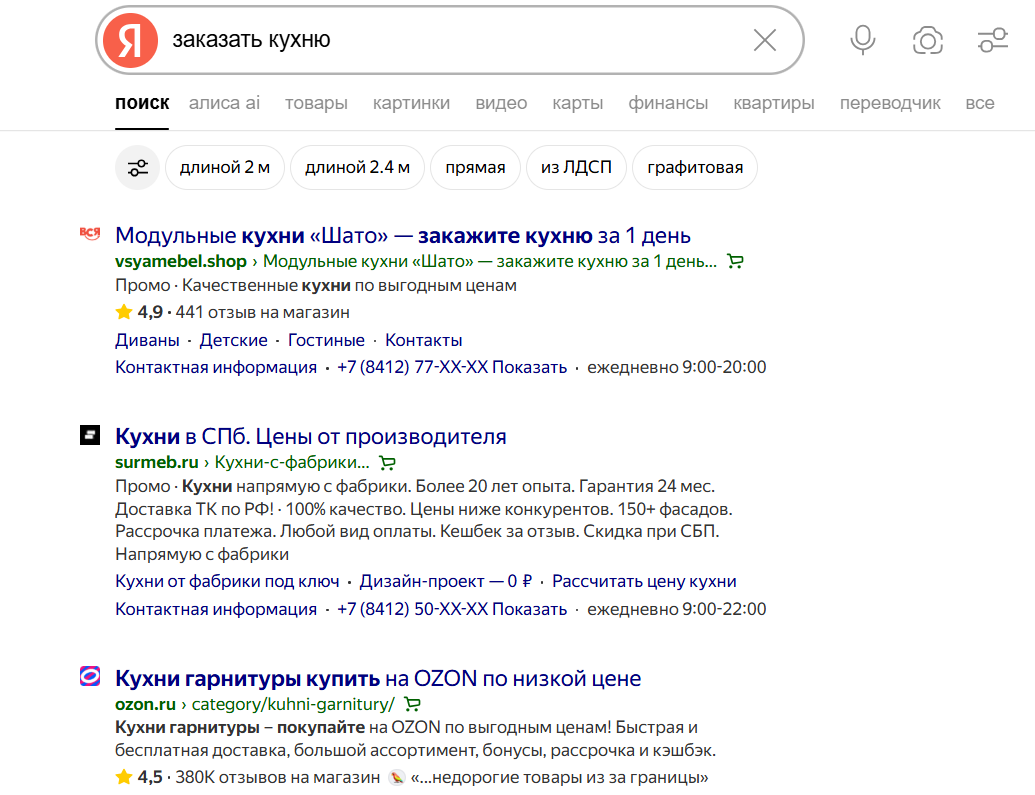
Task: Open "Кухни гарнитуры купить на OZON" result
Action: (378, 678)
